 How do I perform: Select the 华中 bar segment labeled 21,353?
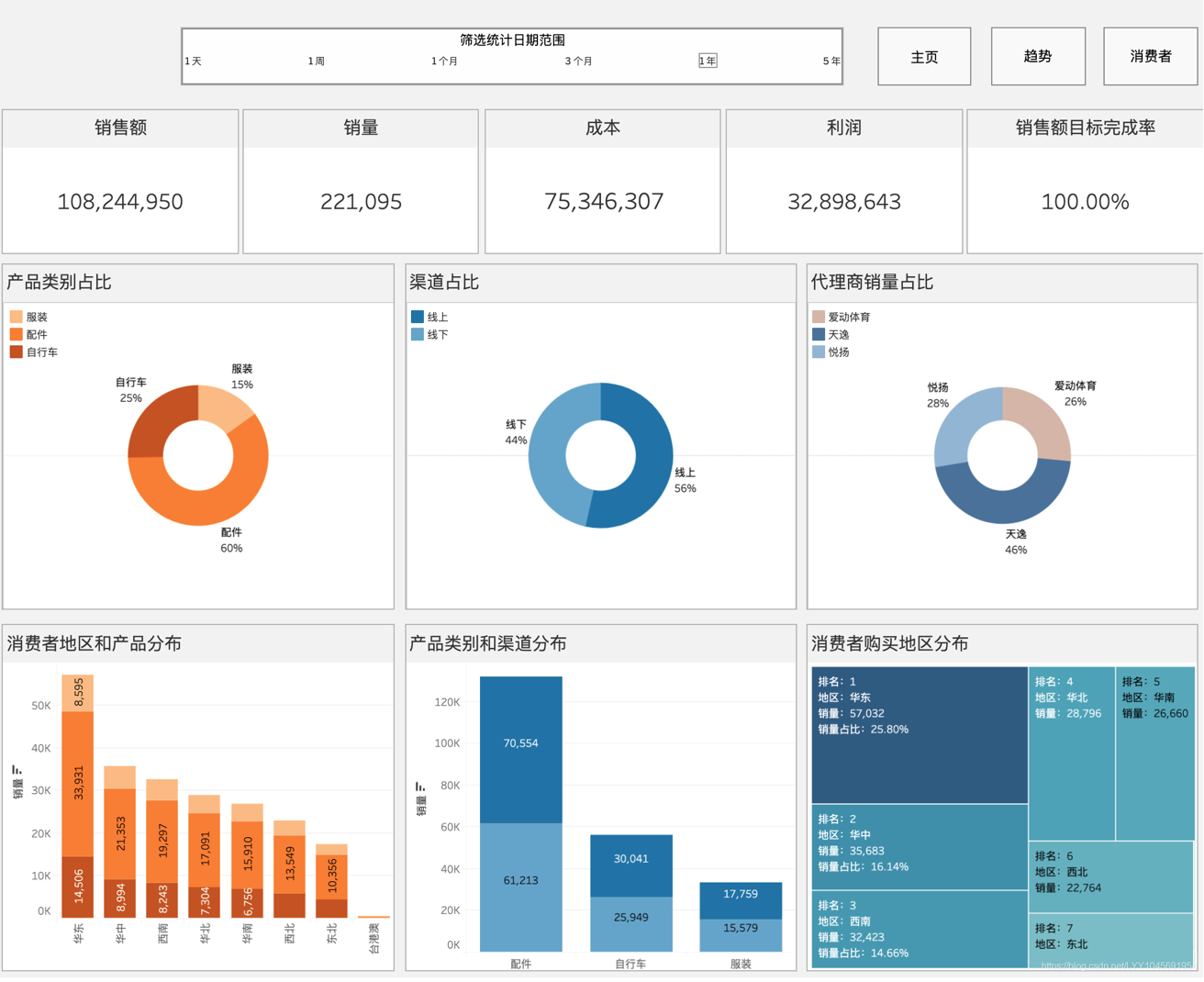tap(120, 834)
